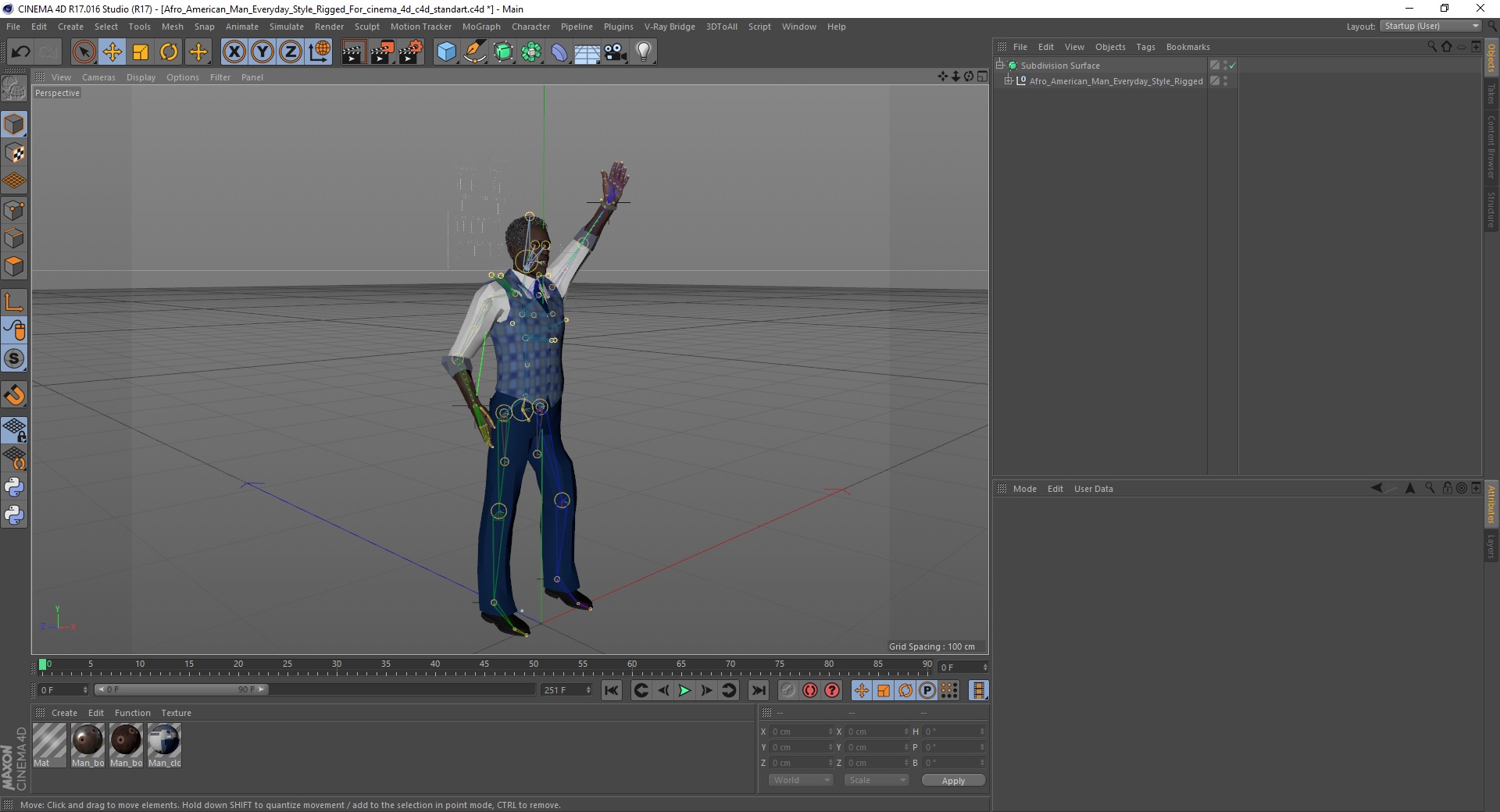Click Render View clapperboard icon

(x=353, y=52)
